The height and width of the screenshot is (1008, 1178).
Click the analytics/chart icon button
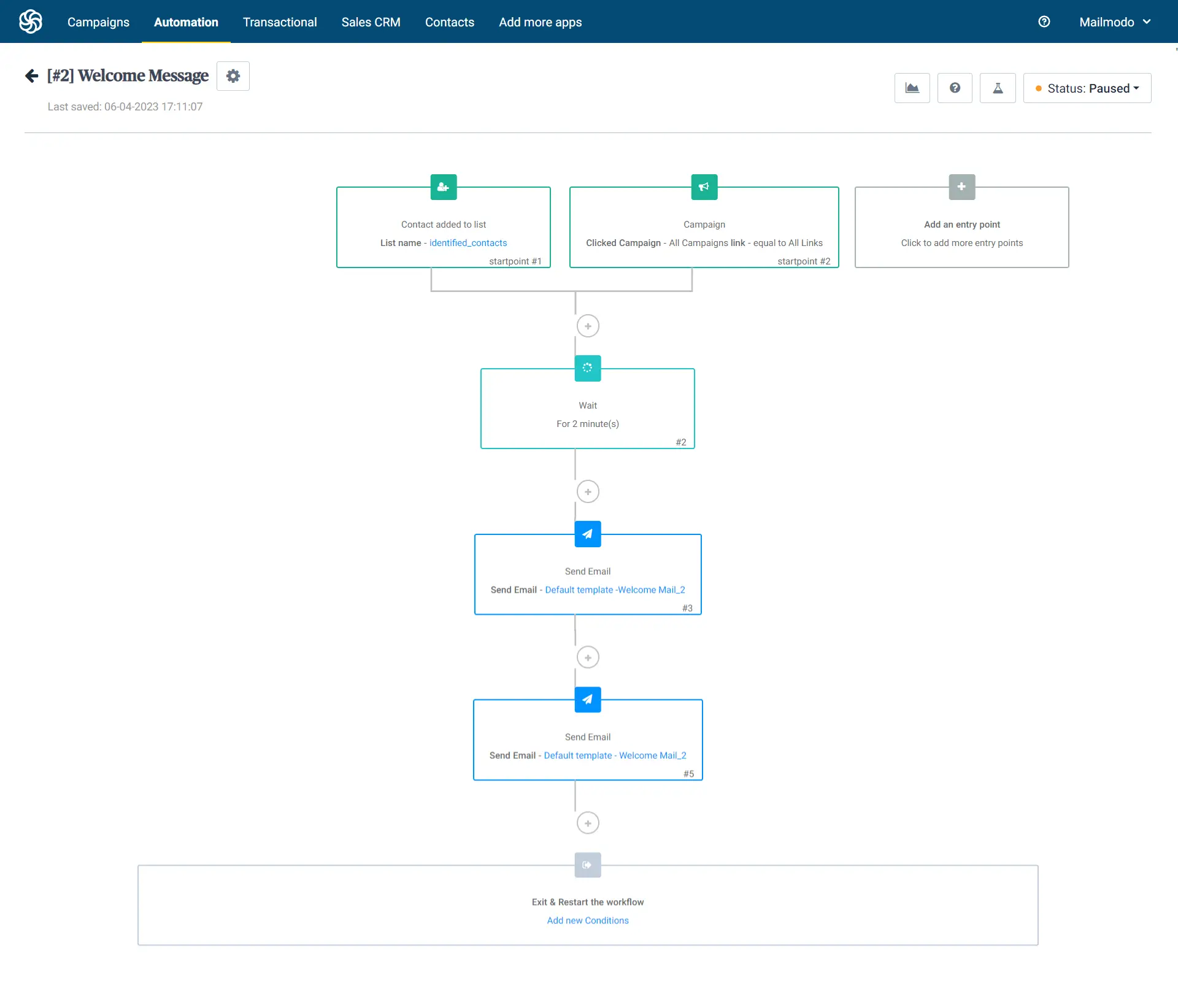click(912, 88)
